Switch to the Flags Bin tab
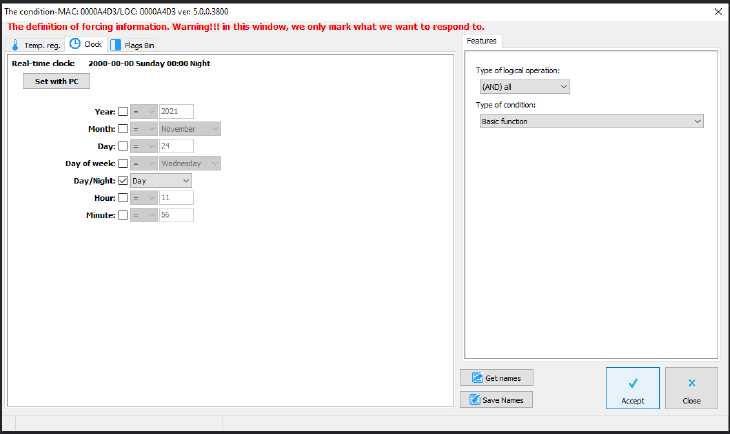 pyautogui.click(x=133, y=45)
